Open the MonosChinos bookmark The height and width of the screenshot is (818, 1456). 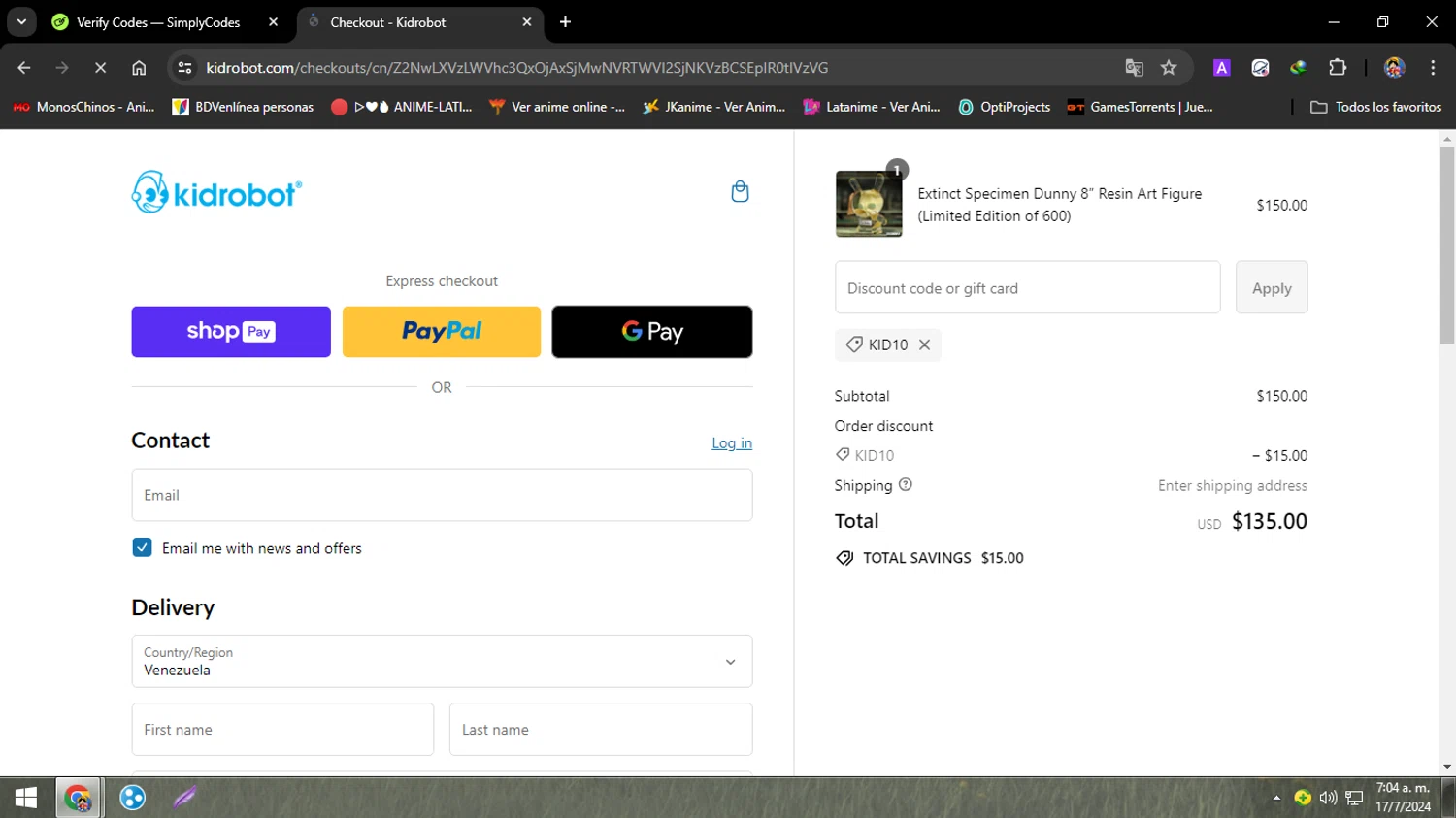[83, 107]
